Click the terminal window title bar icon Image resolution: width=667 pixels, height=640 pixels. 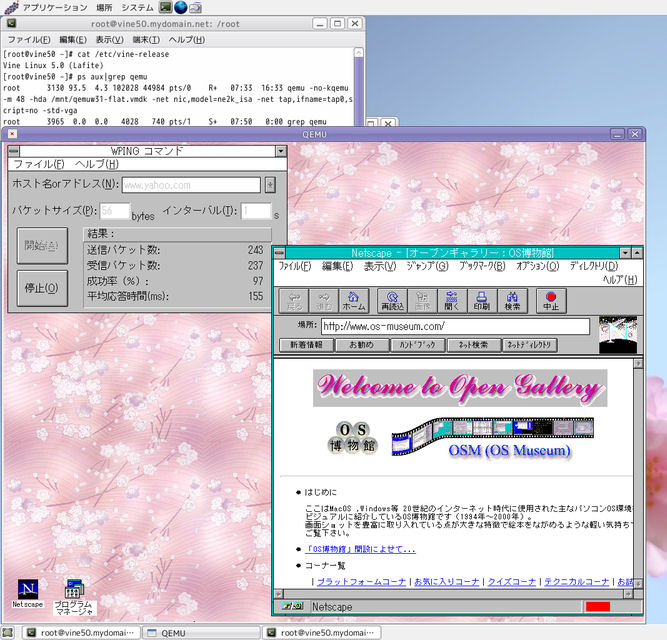[x=12, y=23]
